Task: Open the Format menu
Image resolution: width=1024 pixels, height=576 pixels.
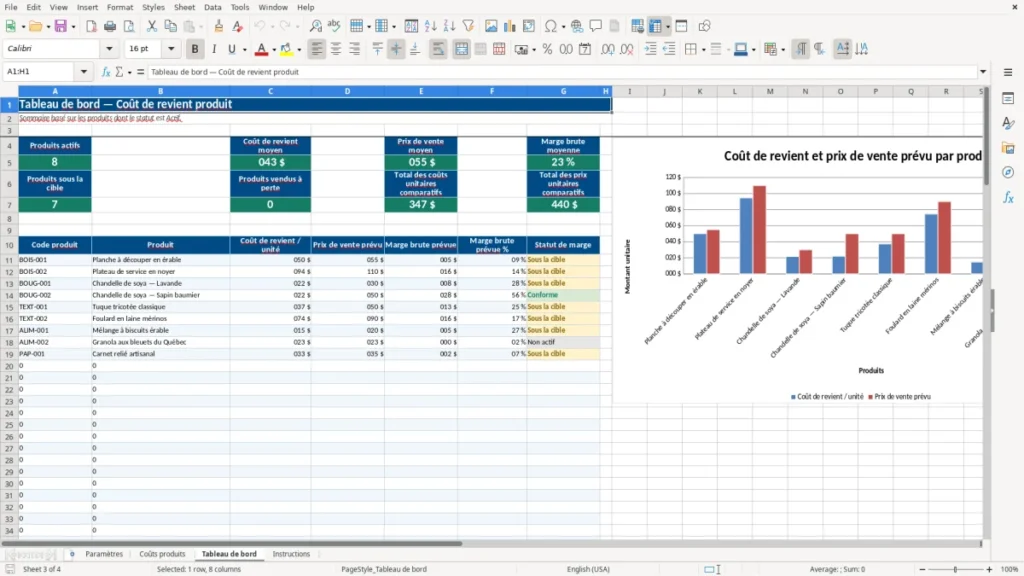Action: pos(120,7)
